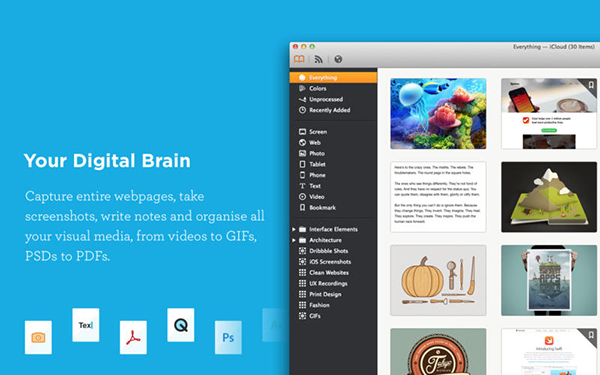Open the RSS feed icon in toolbar

coord(318,59)
